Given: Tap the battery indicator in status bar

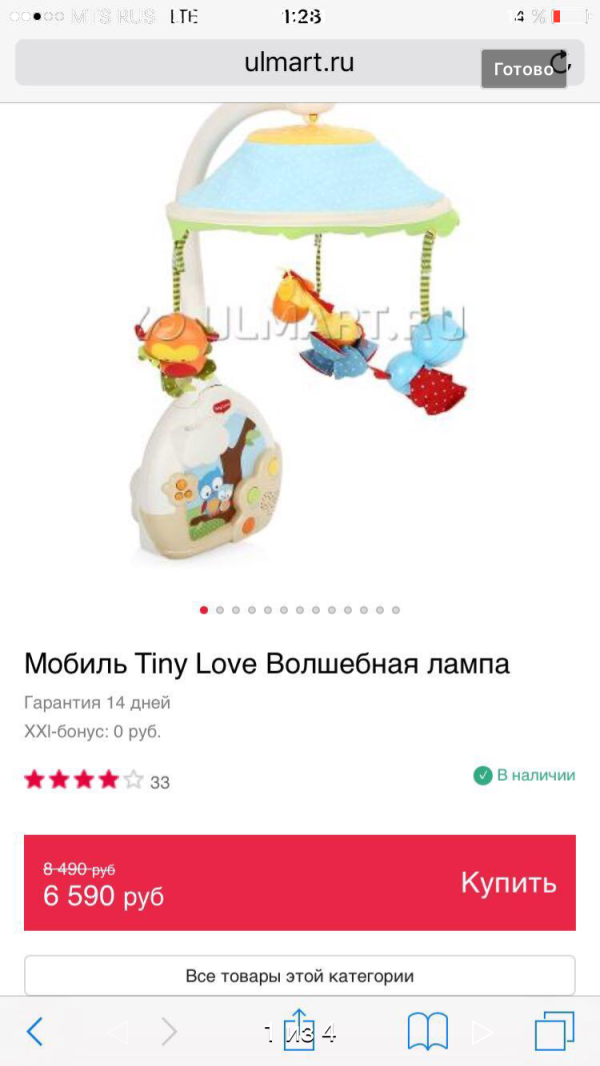Looking at the screenshot, I should coord(565,16).
